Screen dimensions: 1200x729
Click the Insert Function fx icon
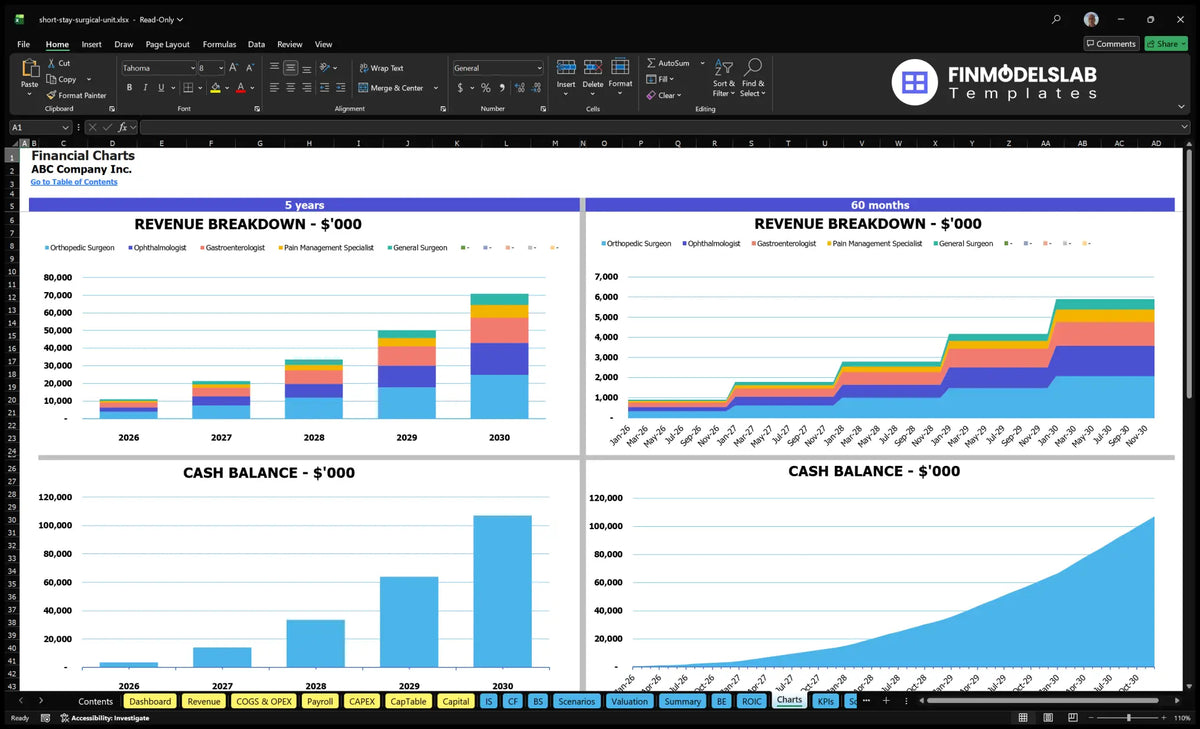pos(124,127)
